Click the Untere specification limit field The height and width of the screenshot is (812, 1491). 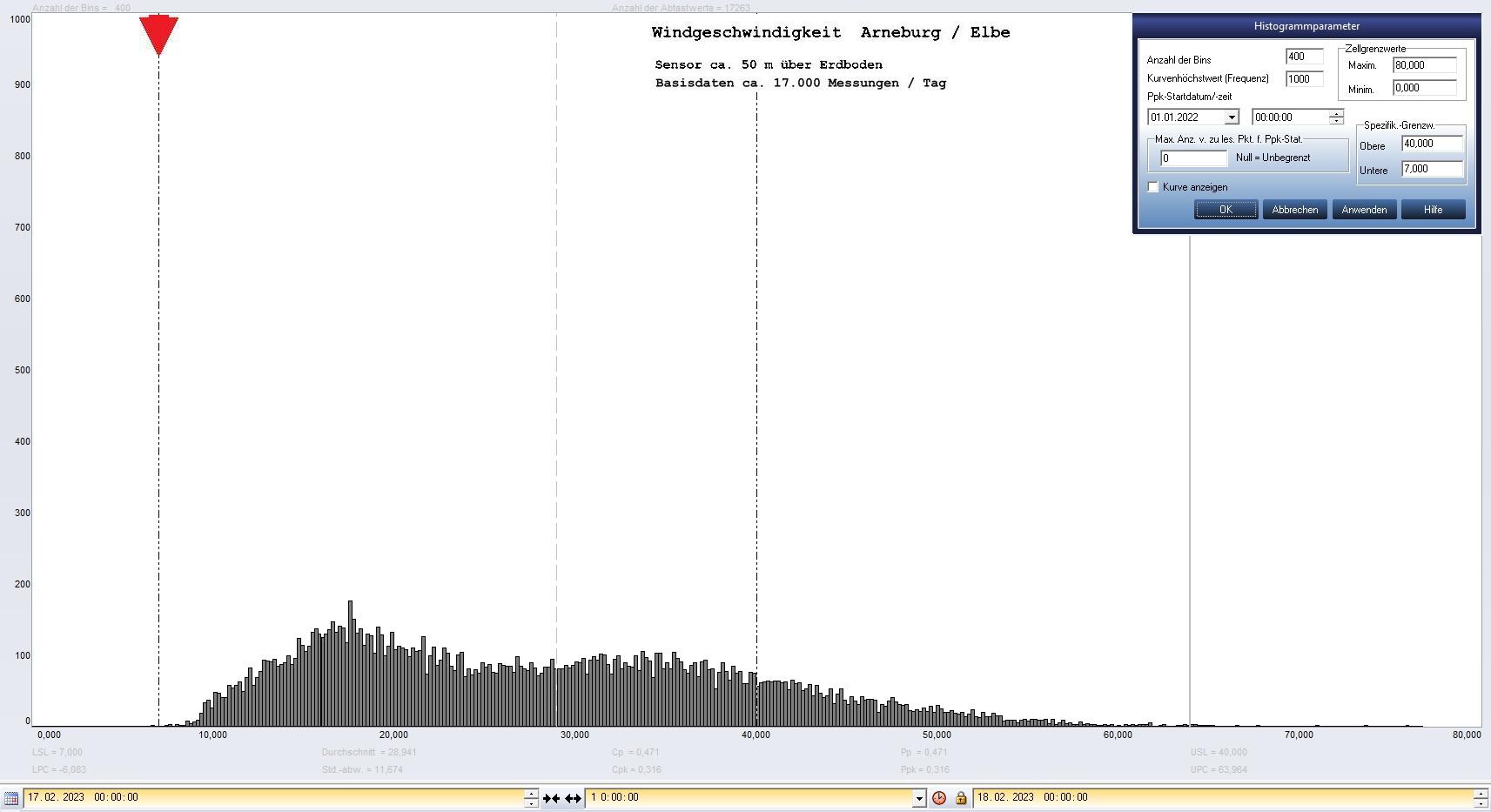(x=1432, y=170)
